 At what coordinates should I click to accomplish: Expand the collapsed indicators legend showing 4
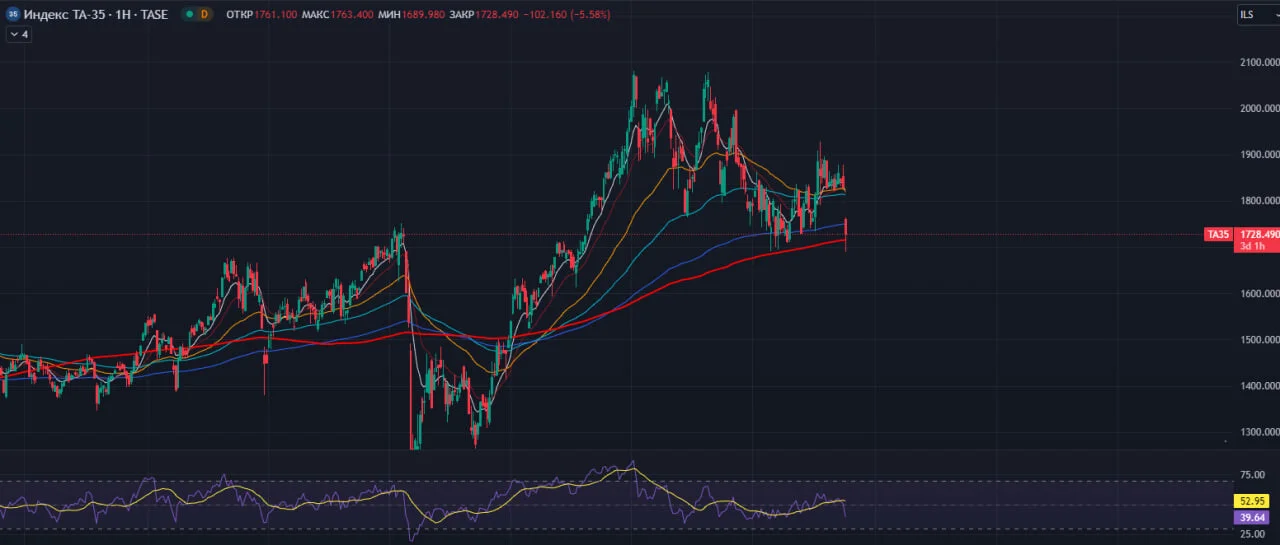[x=19, y=34]
